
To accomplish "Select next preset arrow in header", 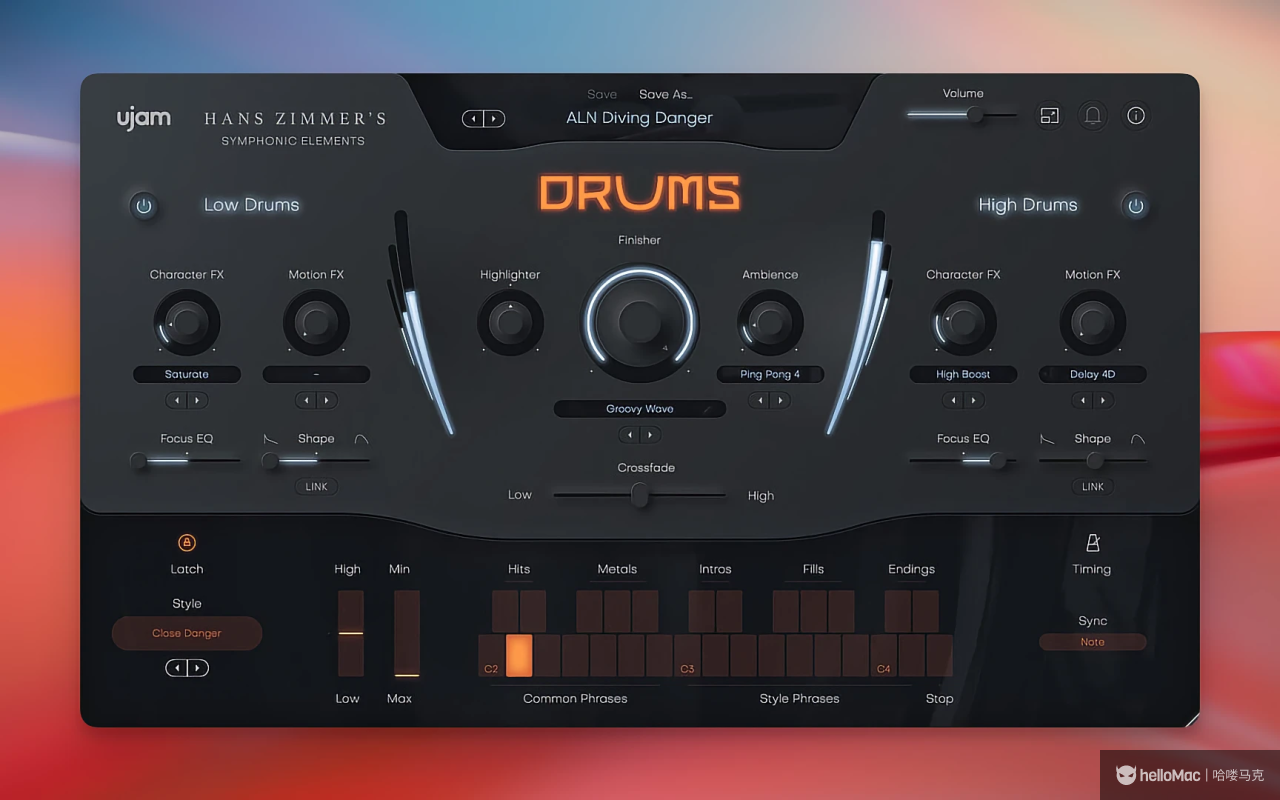I will pos(494,119).
